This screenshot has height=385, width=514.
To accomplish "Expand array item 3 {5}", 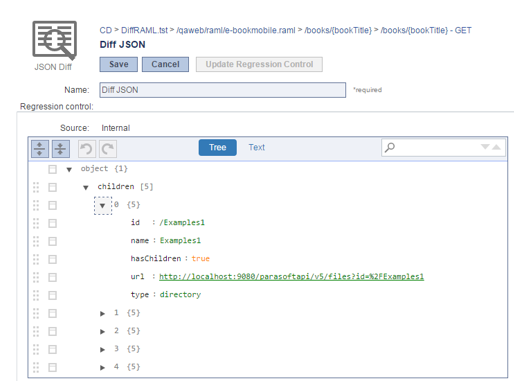I will pos(102,349).
